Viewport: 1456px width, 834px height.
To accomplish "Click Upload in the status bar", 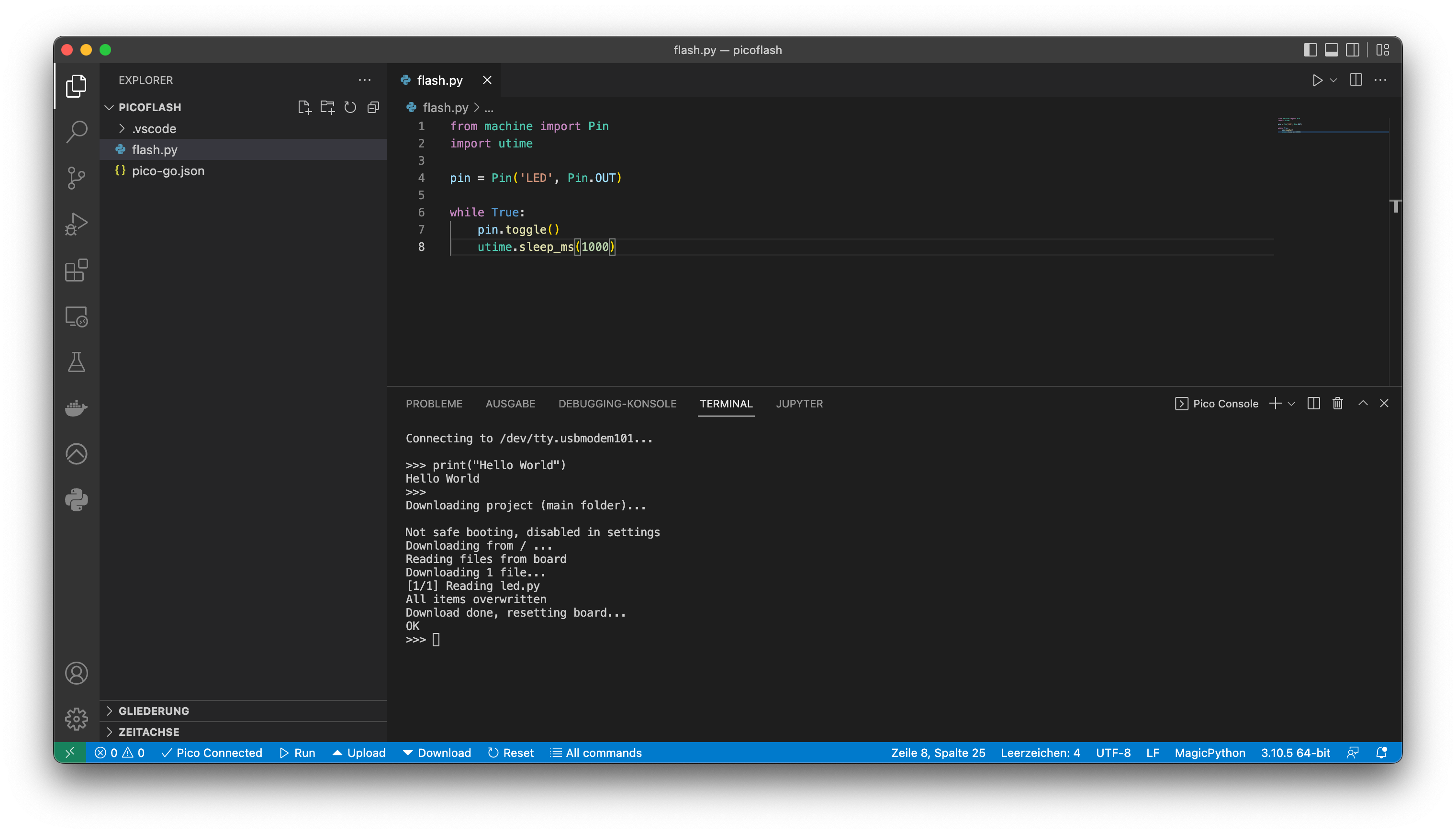I will pyautogui.click(x=359, y=753).
